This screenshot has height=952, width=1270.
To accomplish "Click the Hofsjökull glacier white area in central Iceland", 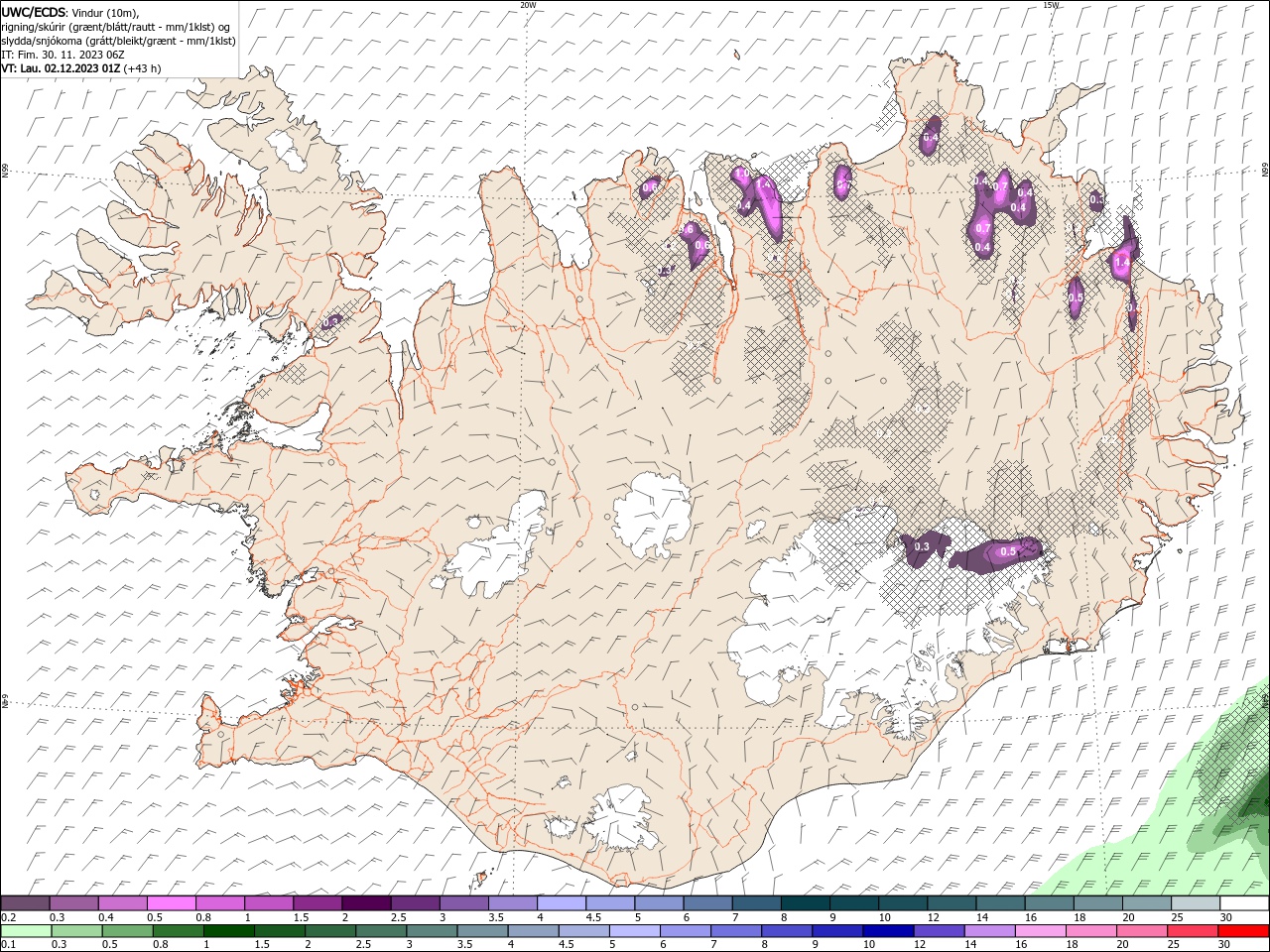I will [652, 516].
